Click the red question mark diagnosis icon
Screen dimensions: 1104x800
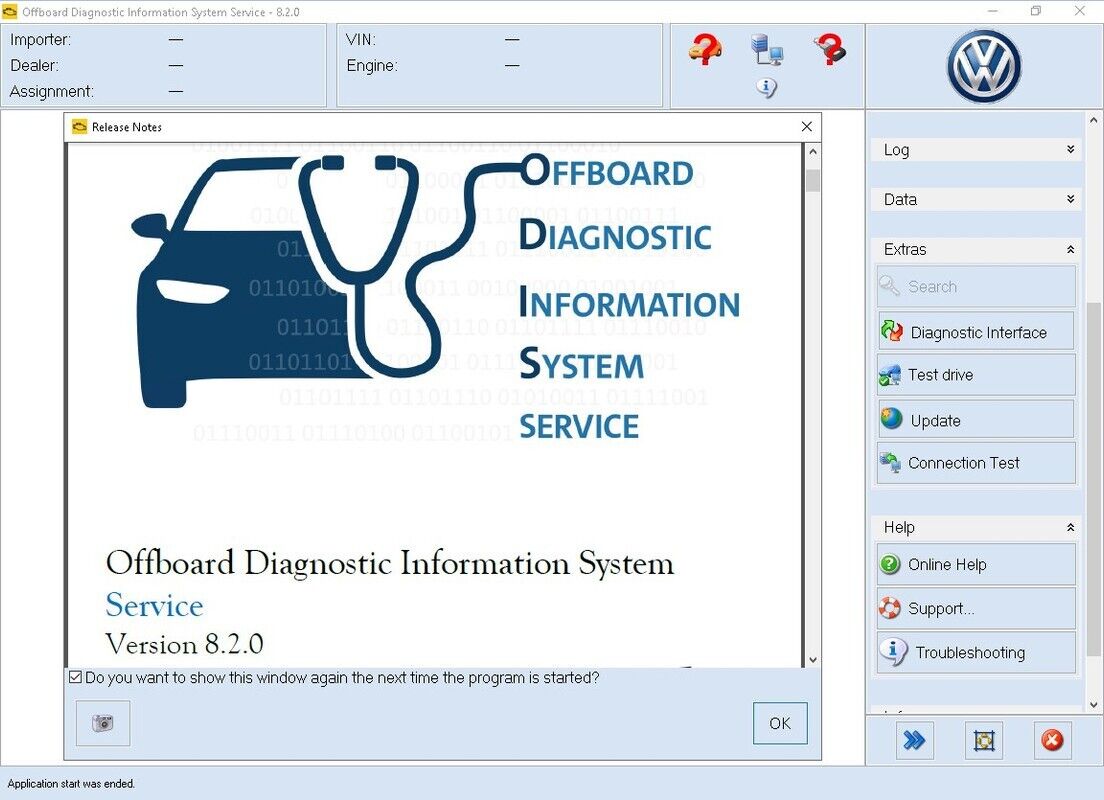pyautogui.click(x=831, y=47)
